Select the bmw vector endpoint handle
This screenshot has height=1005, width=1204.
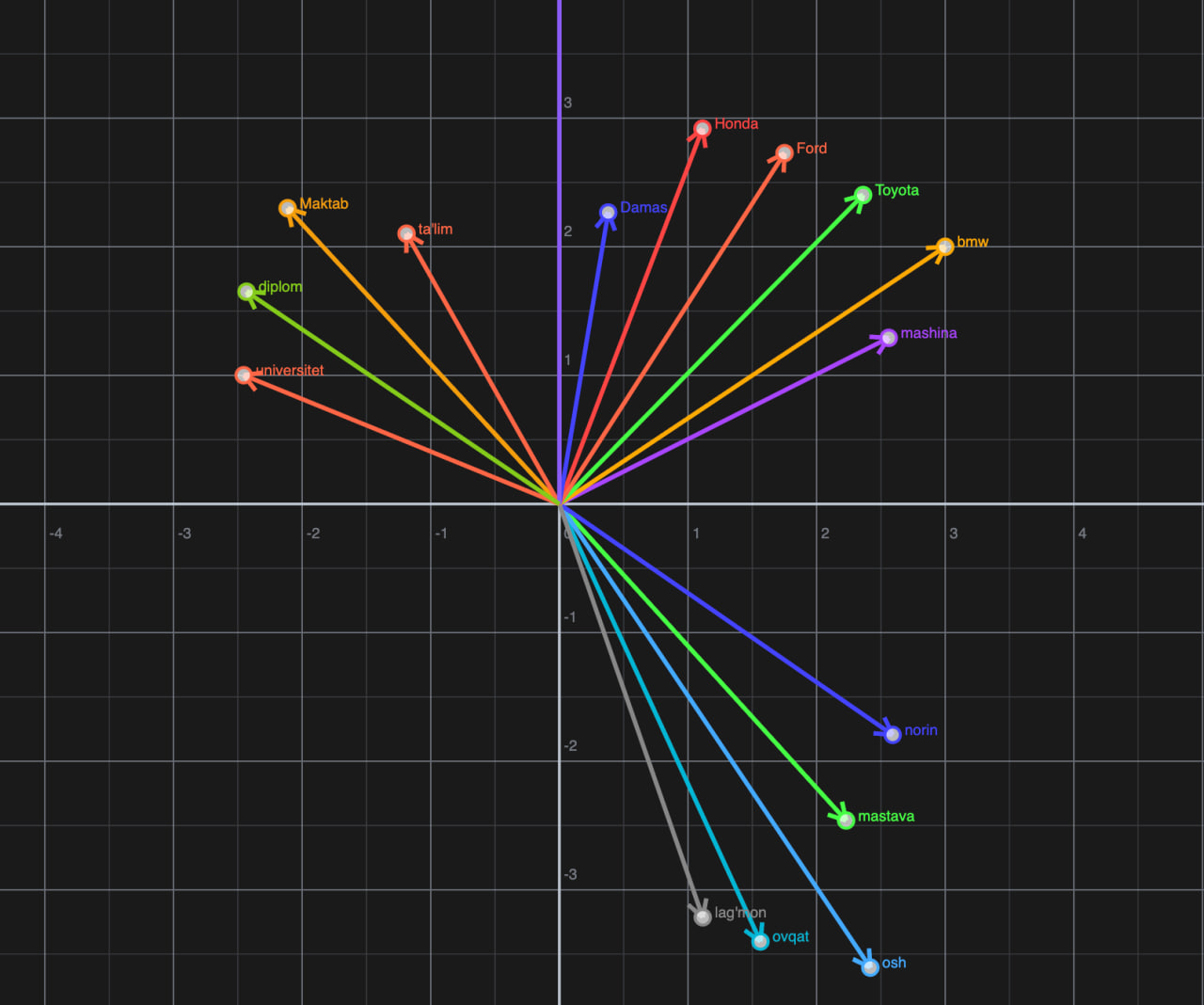coord(945,247)
